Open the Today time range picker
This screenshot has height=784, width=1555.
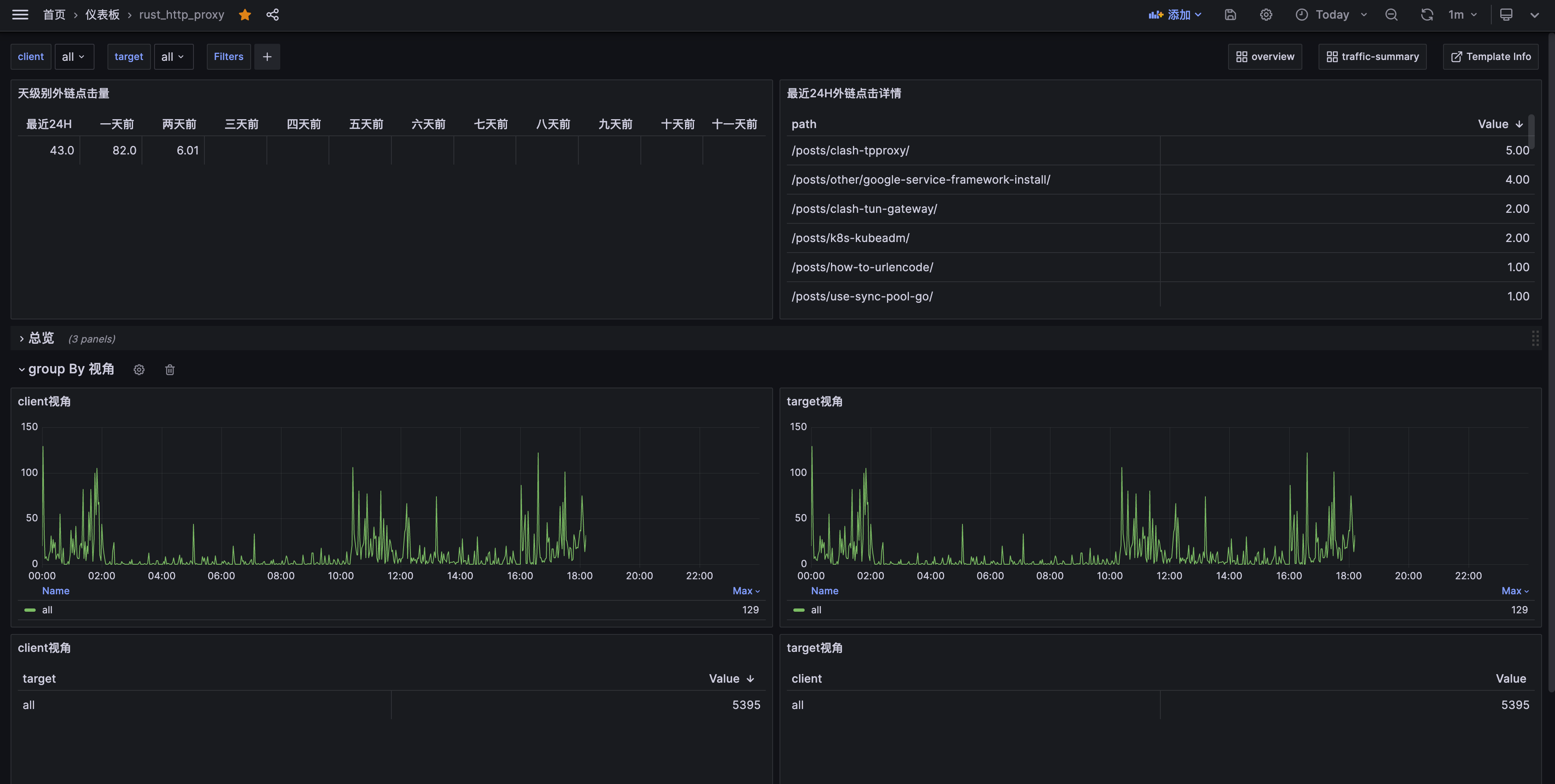[1331, 15]
